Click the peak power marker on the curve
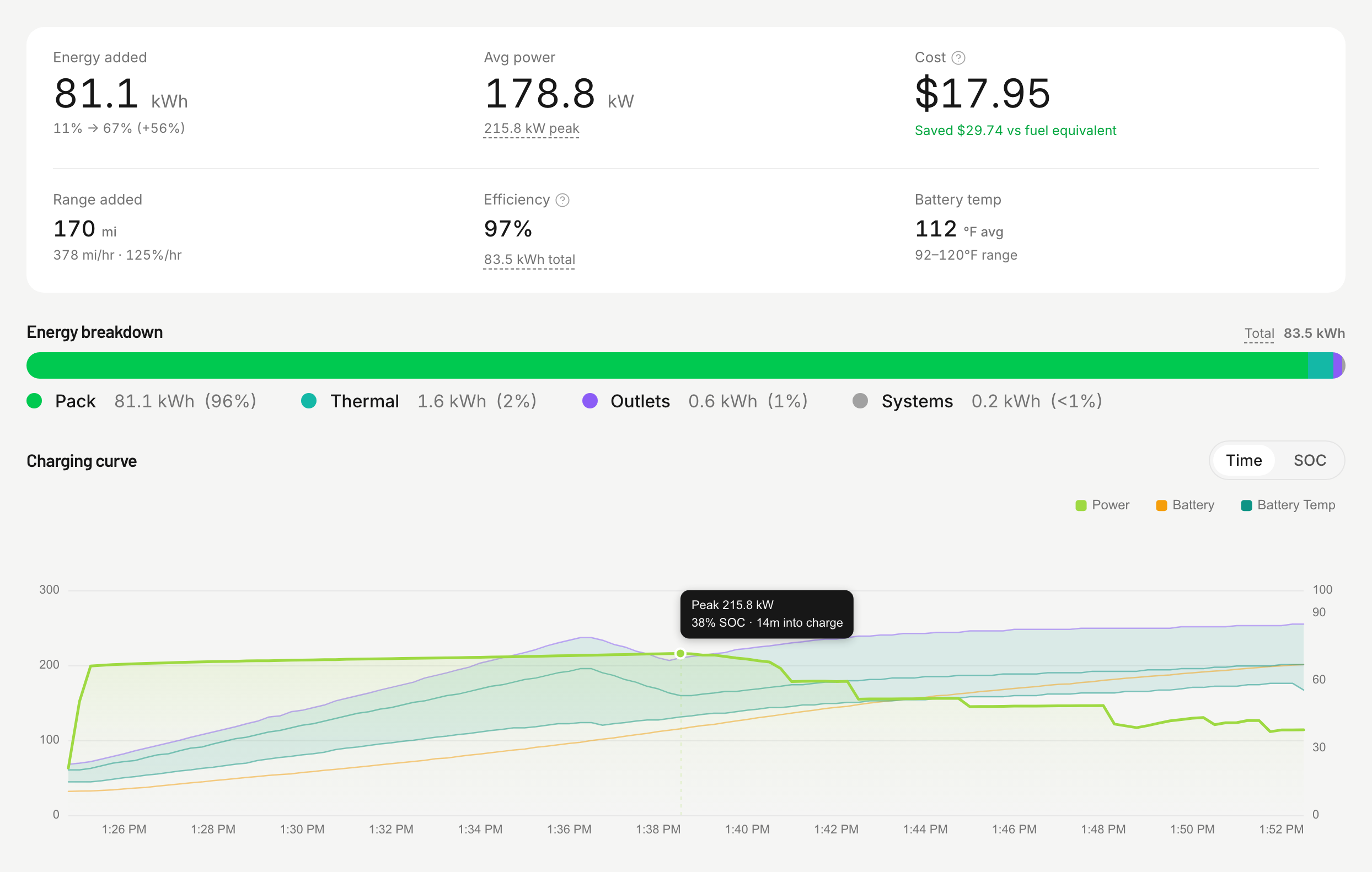 680,653
